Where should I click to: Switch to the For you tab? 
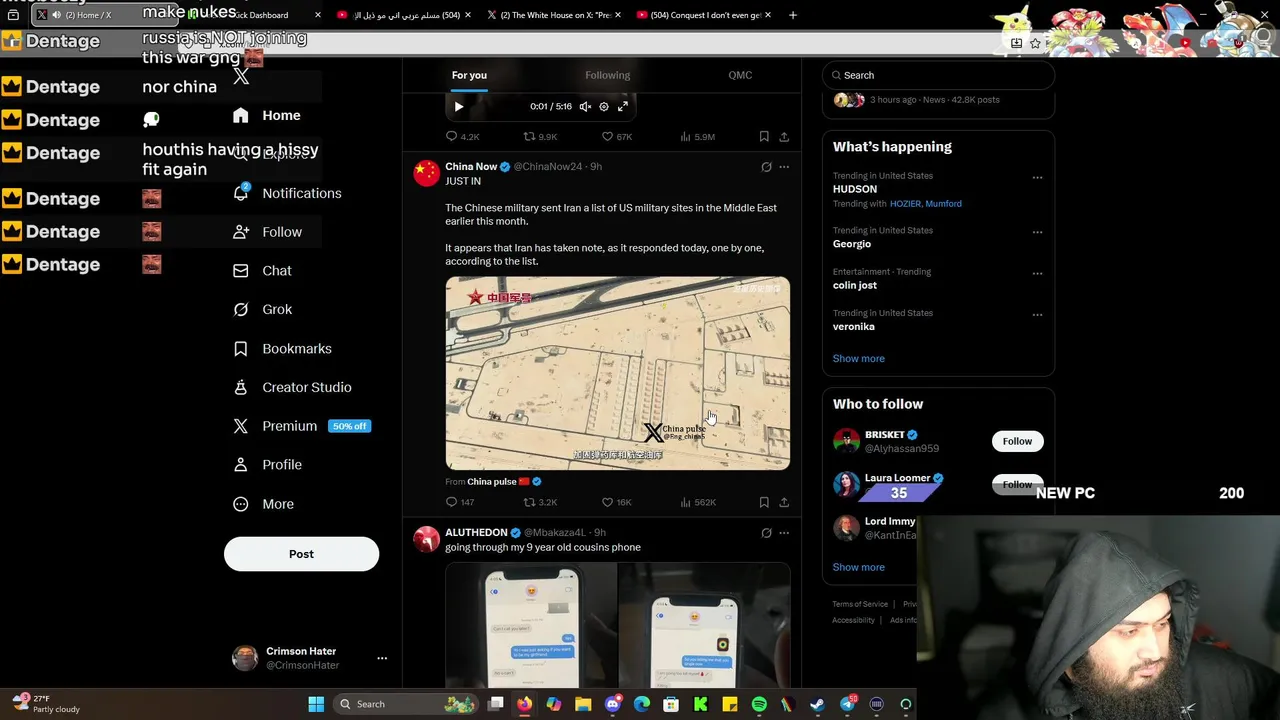pos(469,75)
